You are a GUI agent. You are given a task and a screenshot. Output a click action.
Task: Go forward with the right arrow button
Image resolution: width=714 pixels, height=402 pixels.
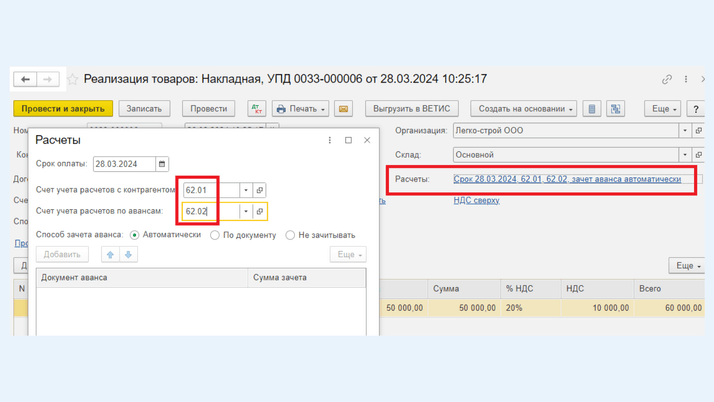(48, 79)
